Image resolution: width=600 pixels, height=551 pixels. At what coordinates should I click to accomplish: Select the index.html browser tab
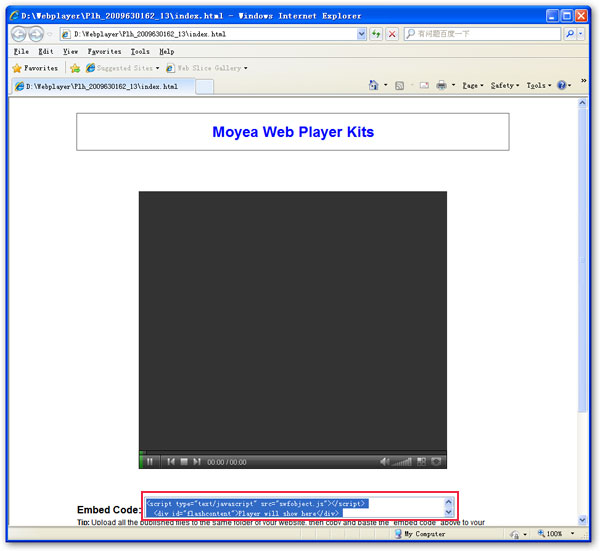click(x=103, y=86)
